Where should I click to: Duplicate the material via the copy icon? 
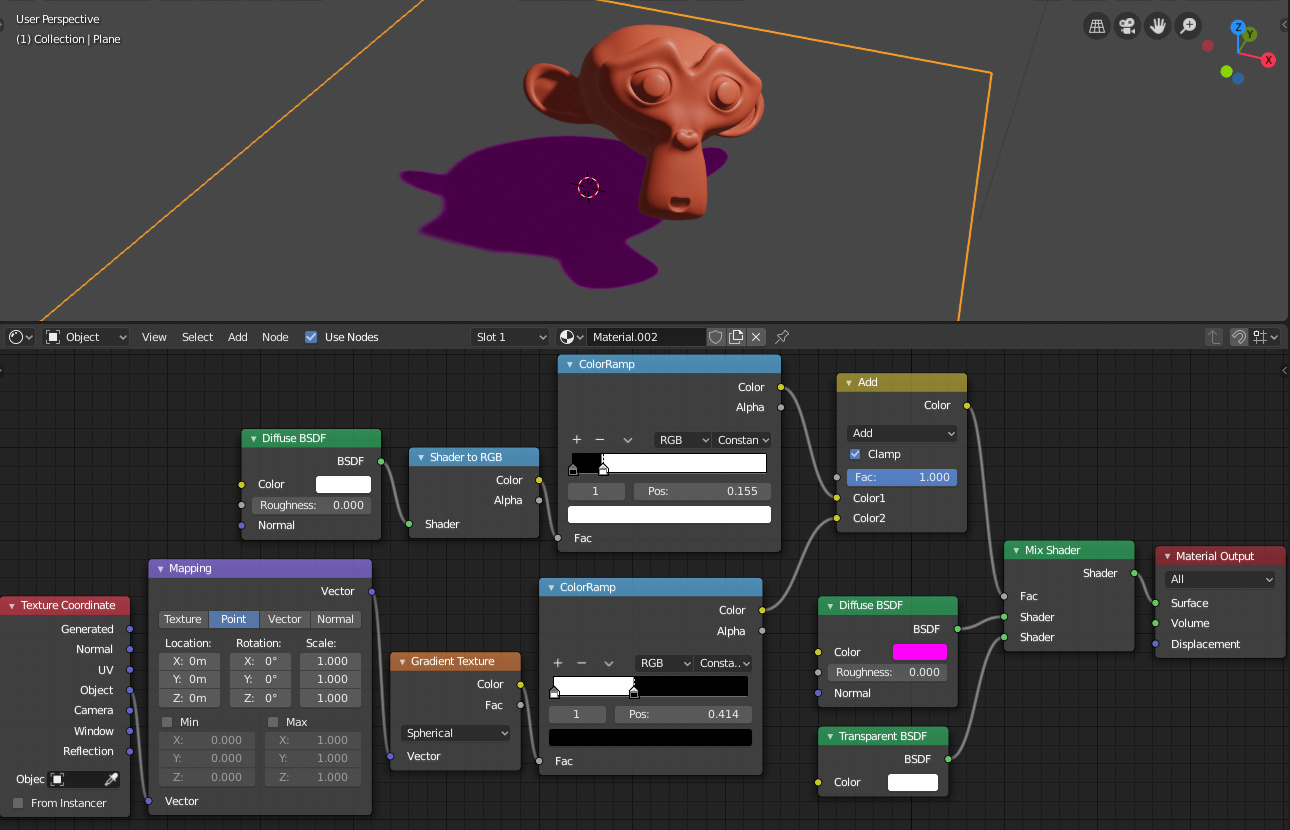coord(738,337)
